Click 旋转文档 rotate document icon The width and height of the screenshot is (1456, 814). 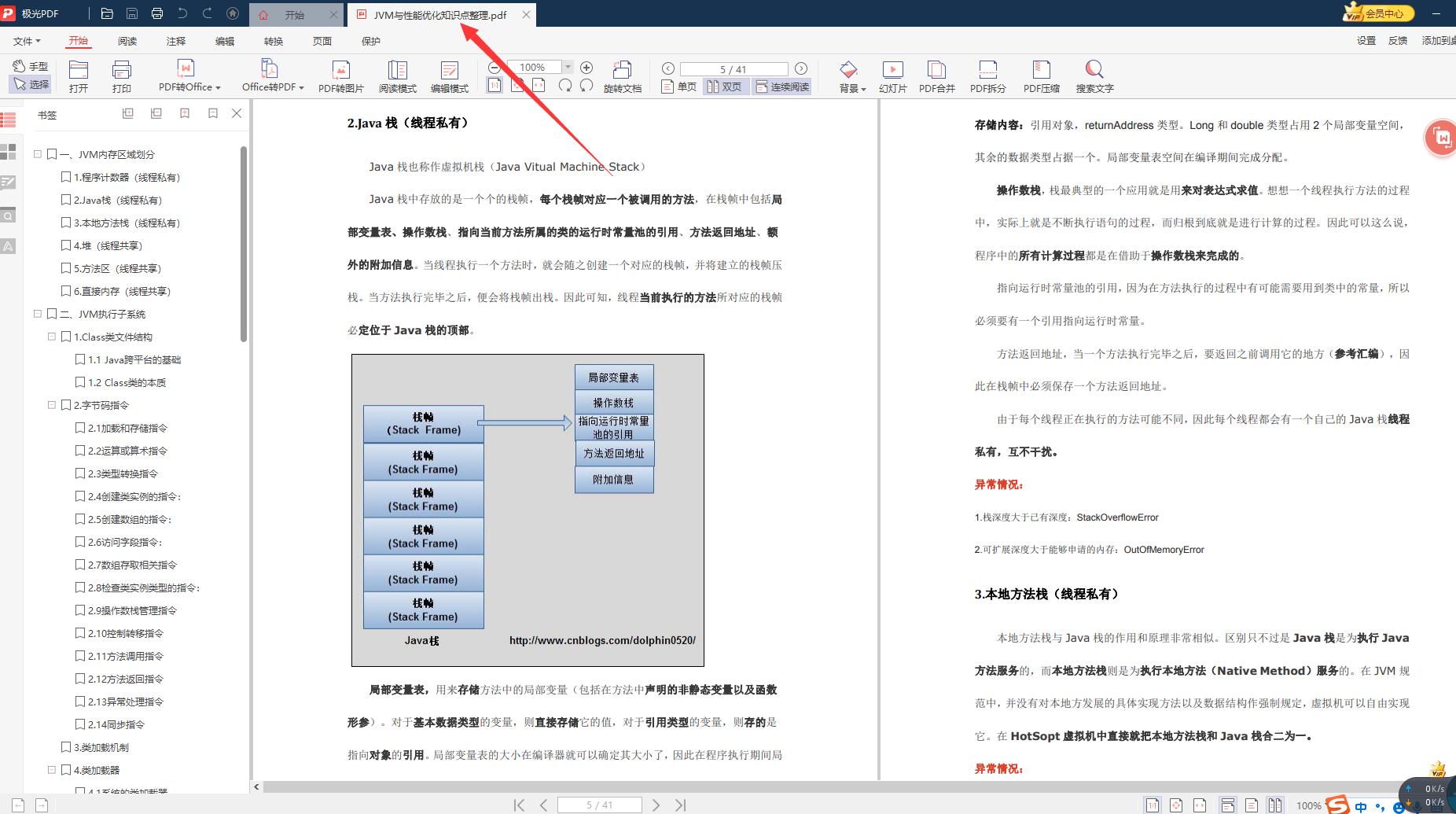(623, 76)
